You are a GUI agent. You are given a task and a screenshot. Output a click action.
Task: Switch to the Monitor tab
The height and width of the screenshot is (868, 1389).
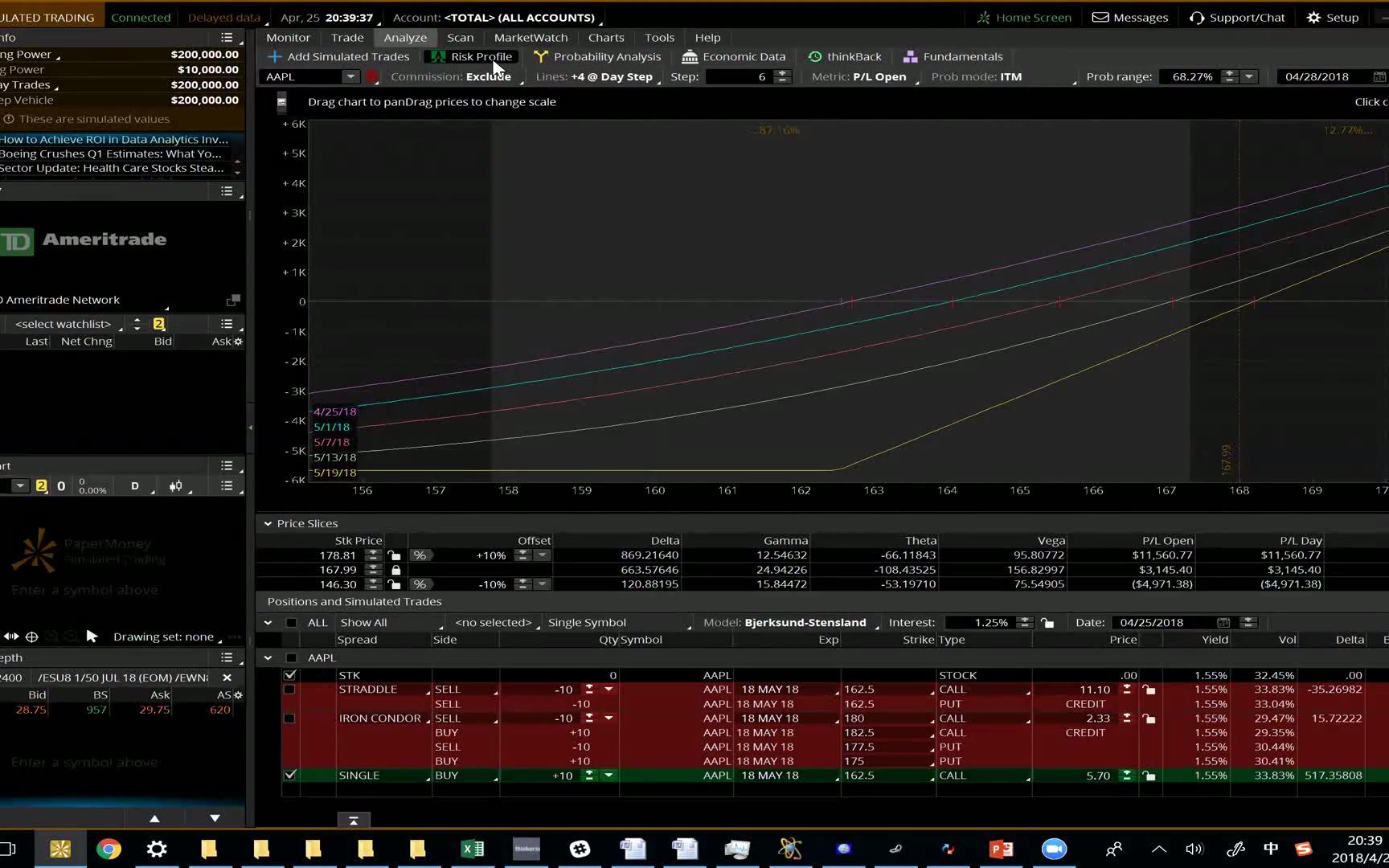pos(288,38)
